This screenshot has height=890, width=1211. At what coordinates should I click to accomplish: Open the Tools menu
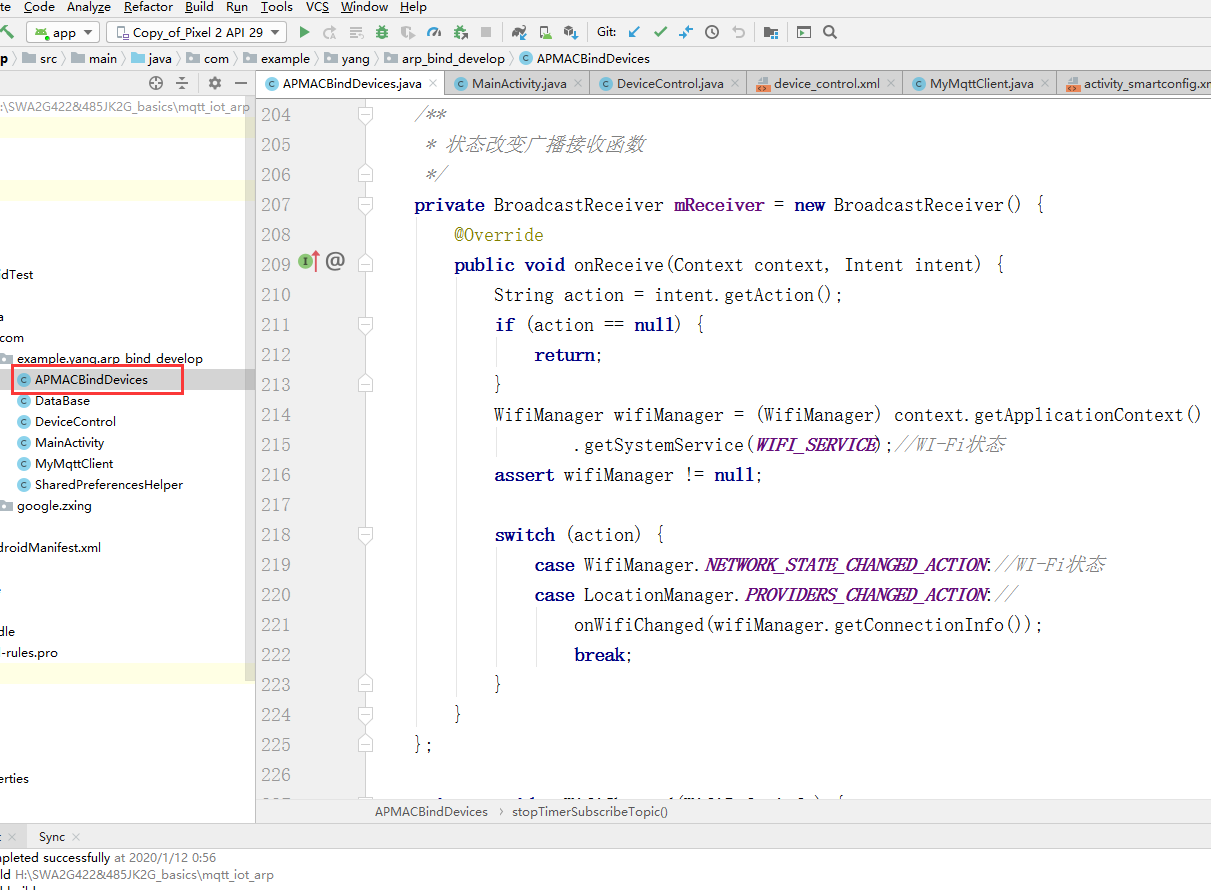click(277, 7)
